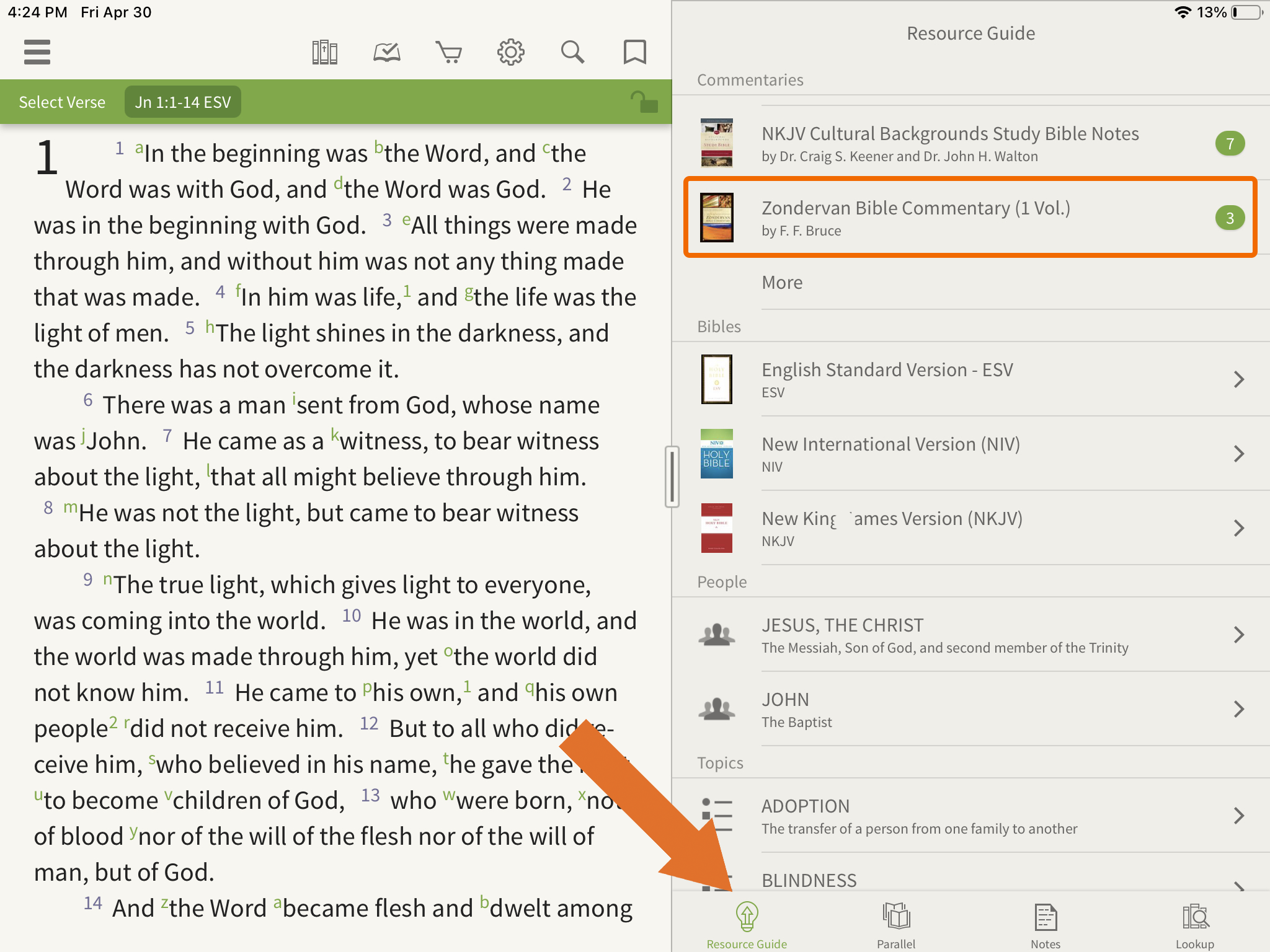Tap the 4:24 PM clock
Screen dimensions: 1270x952
pos(38,12)
